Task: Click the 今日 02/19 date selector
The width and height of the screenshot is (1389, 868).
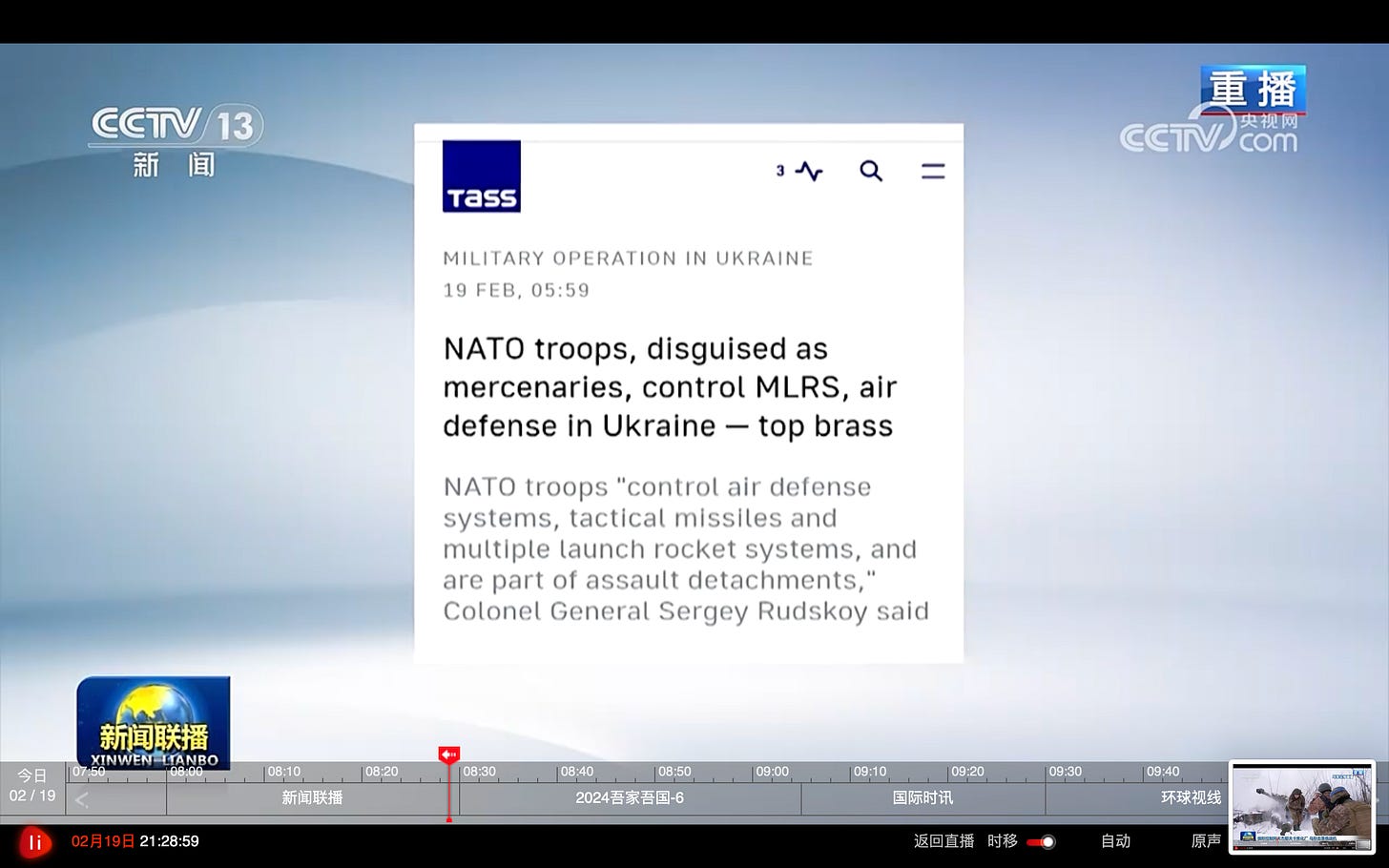Action: 32,786
